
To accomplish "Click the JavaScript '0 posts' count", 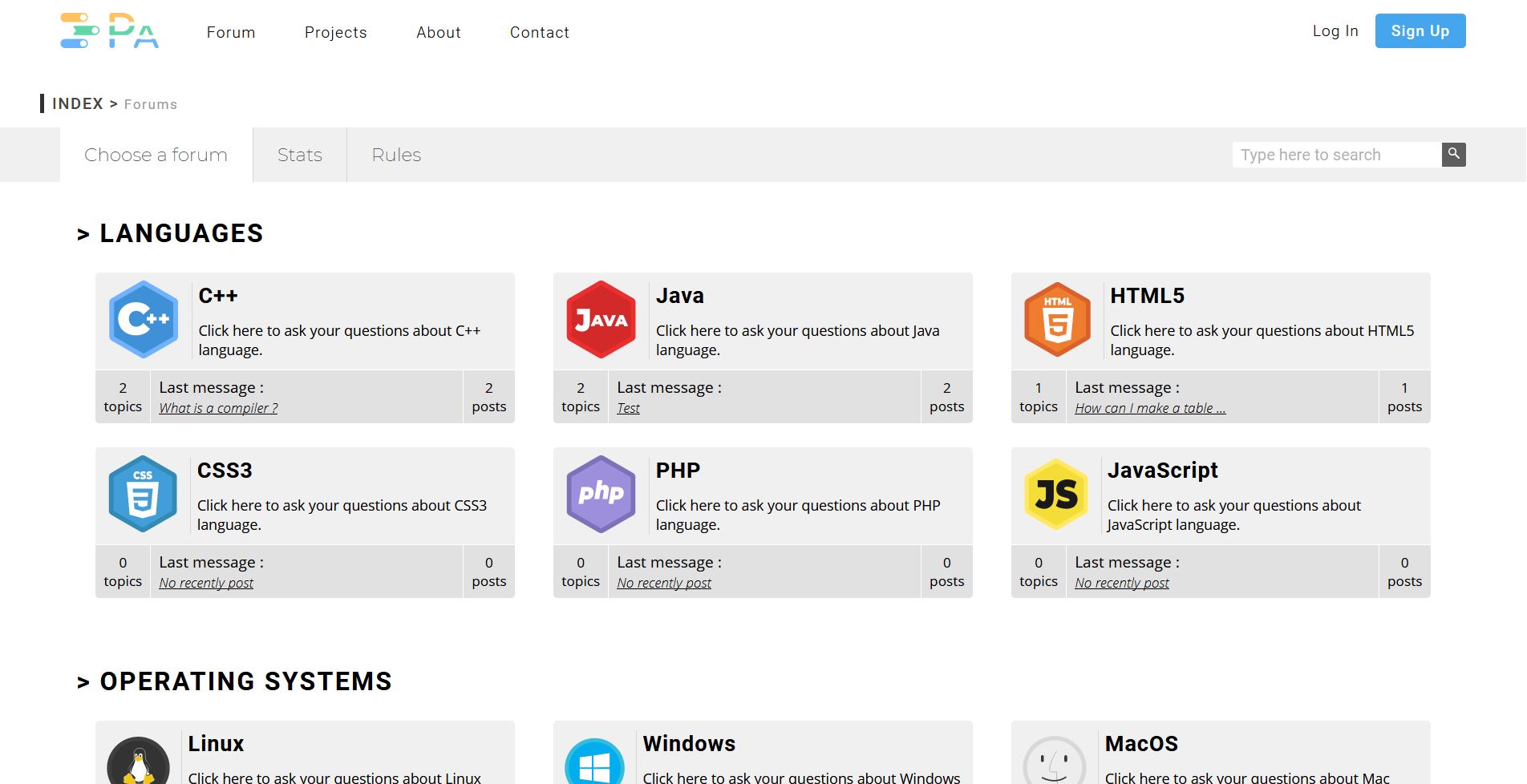I will tap(1405, 572).
